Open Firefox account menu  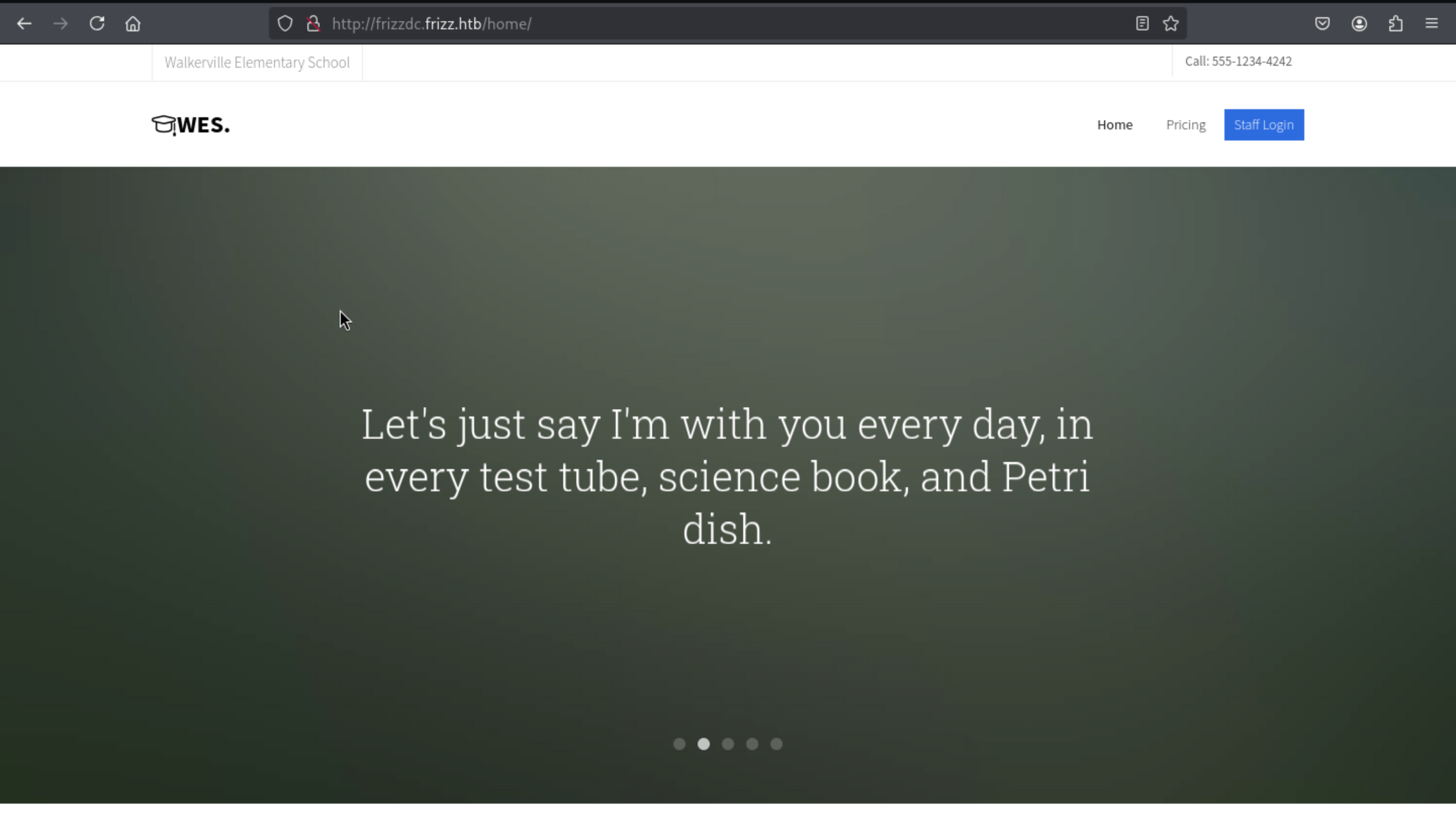coord(1359,24)
